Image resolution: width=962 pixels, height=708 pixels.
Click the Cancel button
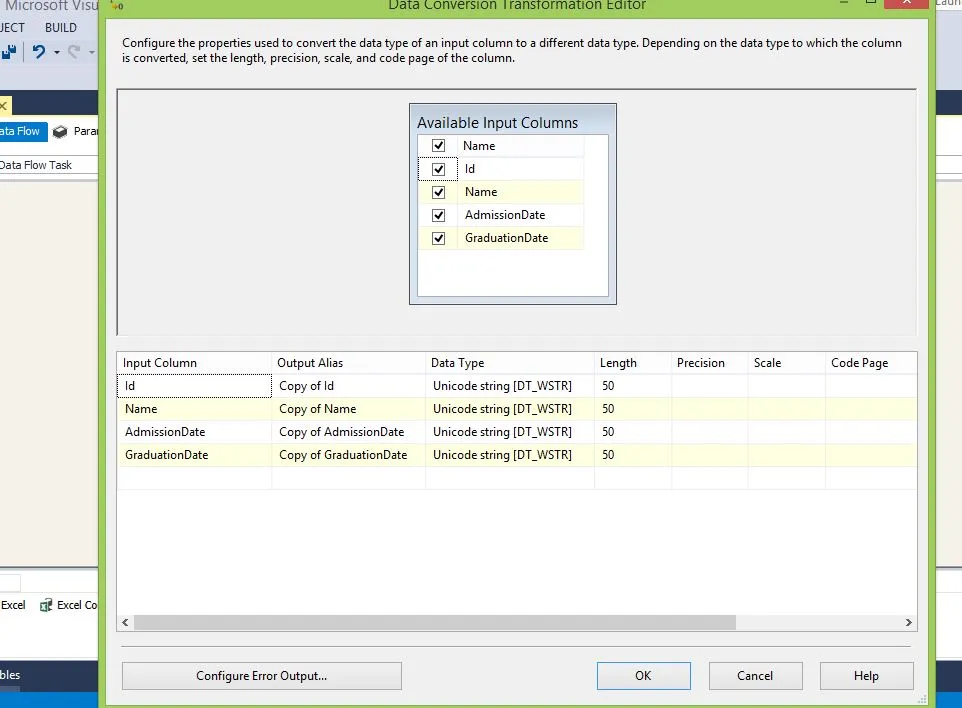coord(755,675)
